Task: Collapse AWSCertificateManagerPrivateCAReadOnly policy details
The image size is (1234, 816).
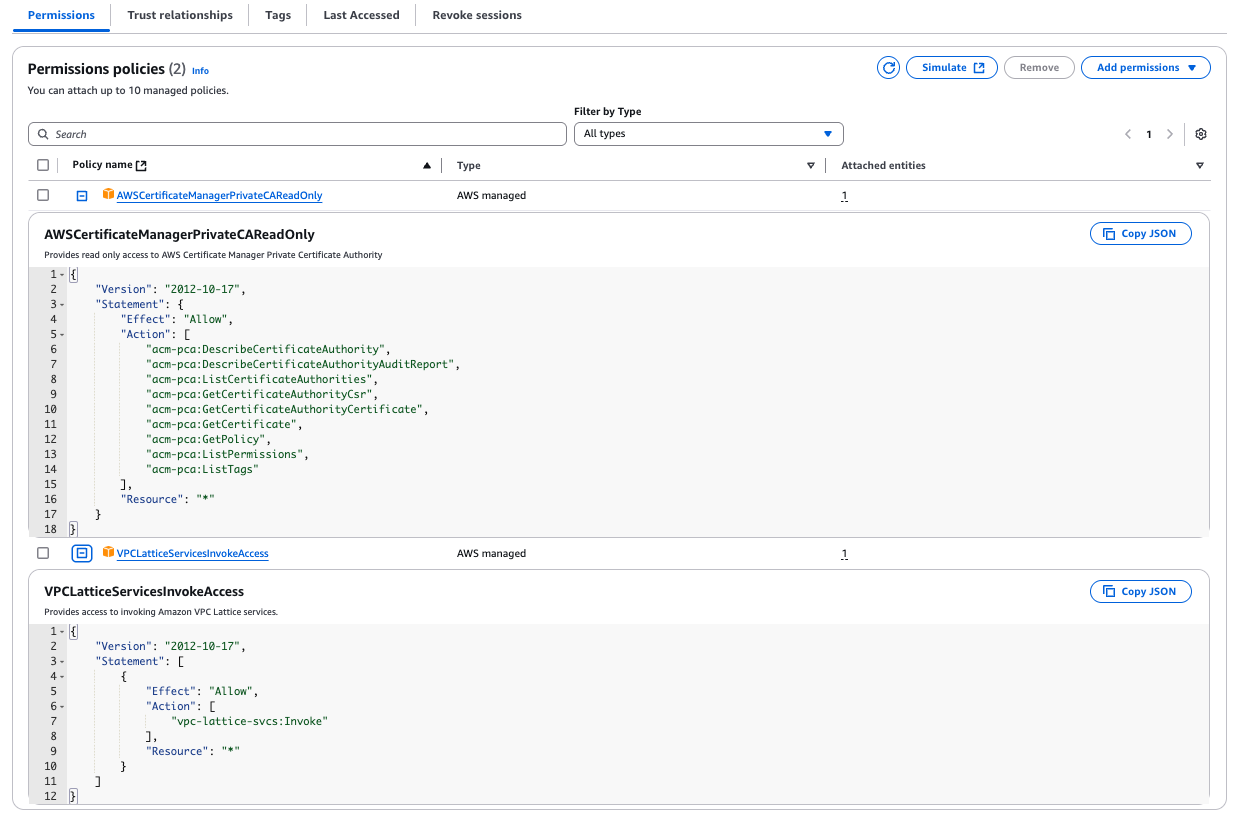Action: click(82, 196)
